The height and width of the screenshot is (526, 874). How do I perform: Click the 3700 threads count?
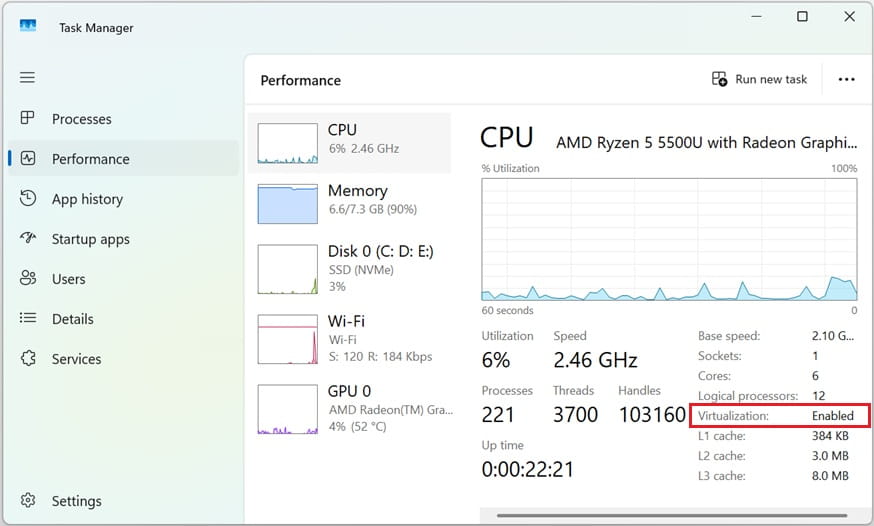[575, 415]
